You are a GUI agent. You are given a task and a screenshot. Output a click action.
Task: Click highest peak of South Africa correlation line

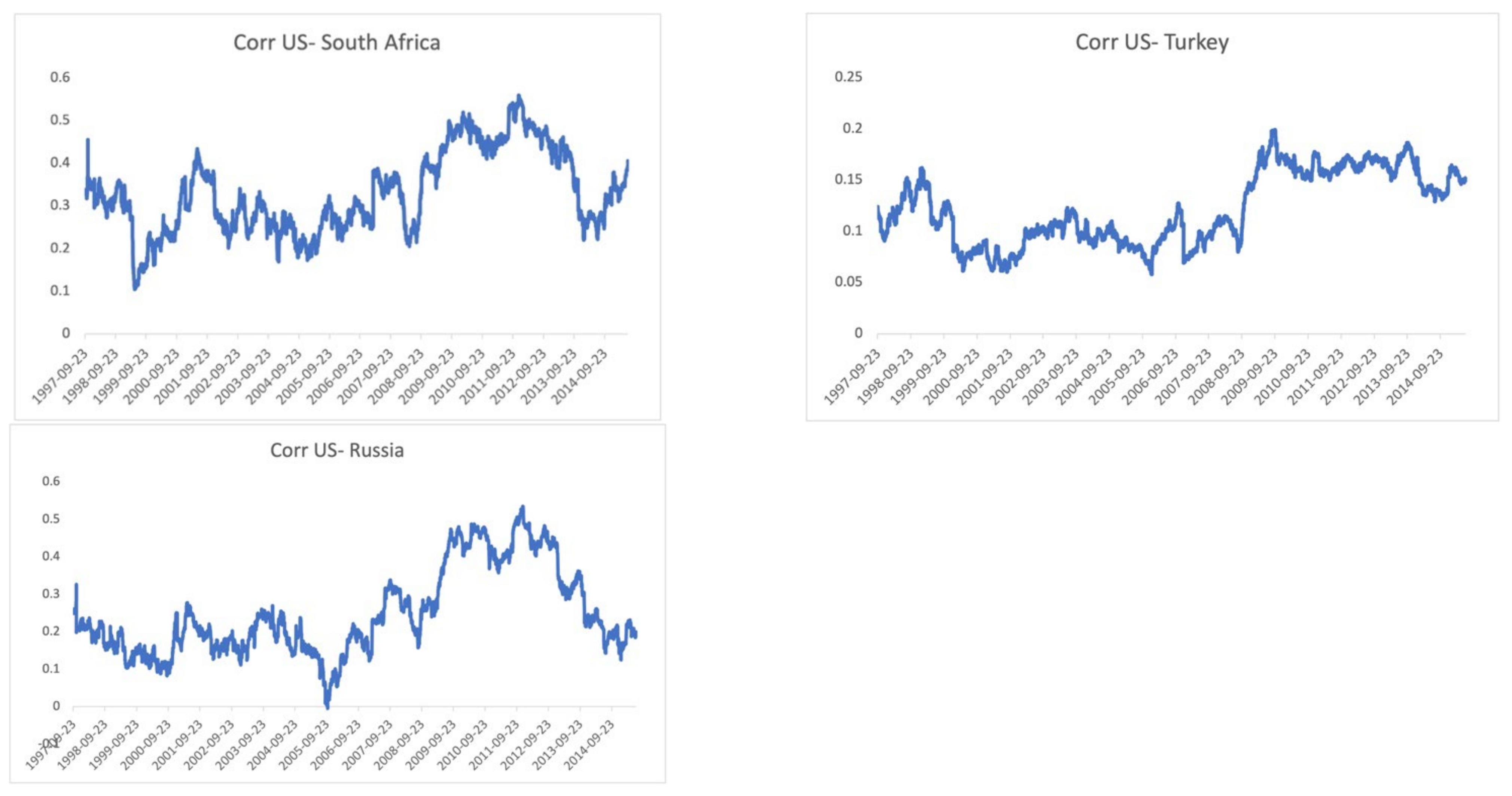pyautogui.click(x=519, y=96)
